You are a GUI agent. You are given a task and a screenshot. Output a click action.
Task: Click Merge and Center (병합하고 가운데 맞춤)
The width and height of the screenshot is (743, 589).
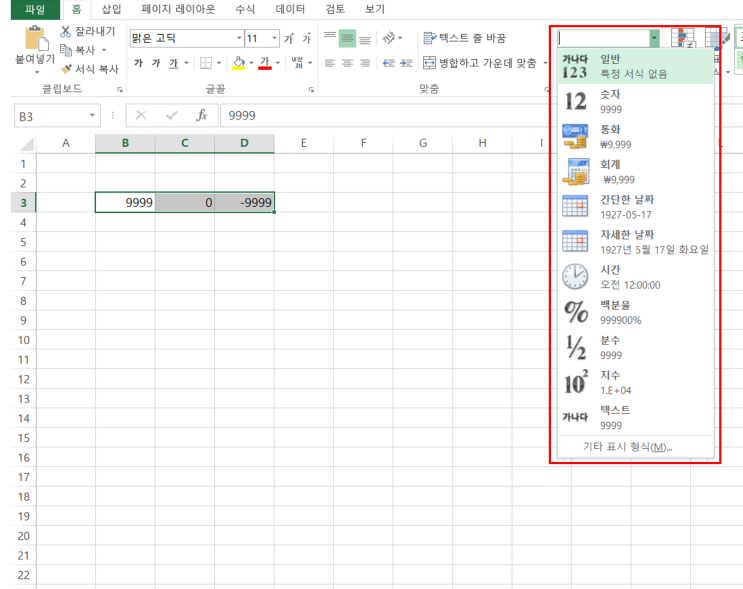tap(480, 63)
